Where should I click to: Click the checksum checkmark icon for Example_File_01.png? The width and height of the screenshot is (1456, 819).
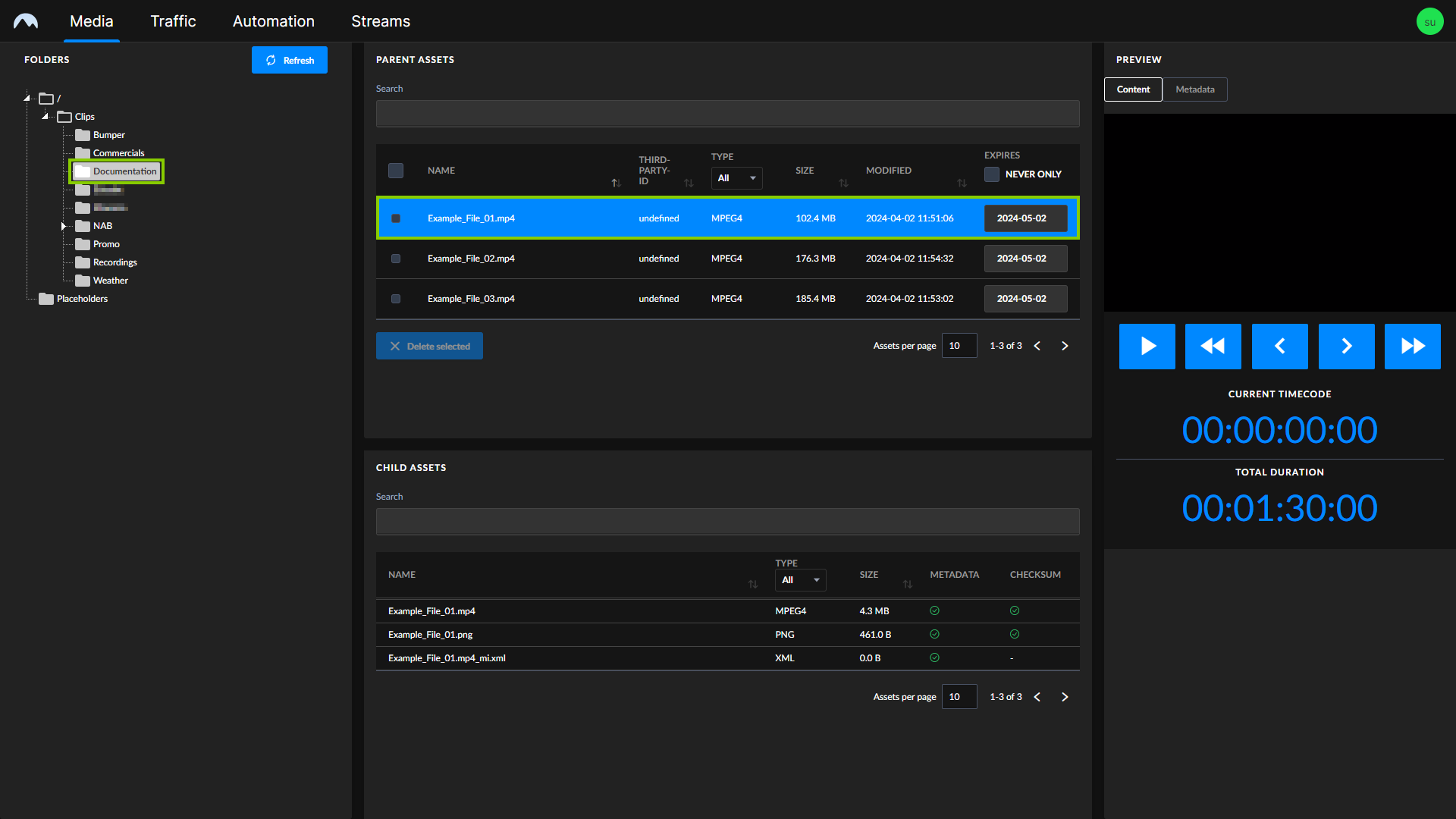coord(1015,634)
